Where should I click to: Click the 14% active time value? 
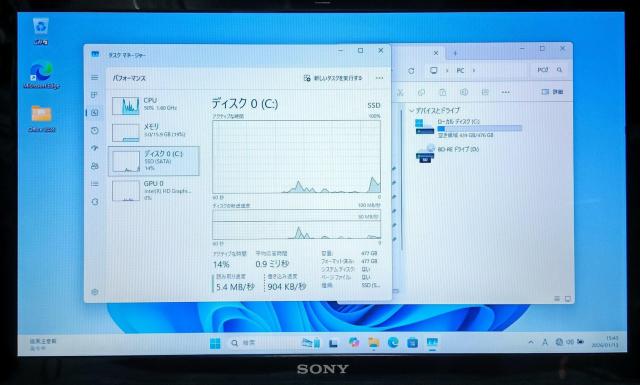coord(221,265)
